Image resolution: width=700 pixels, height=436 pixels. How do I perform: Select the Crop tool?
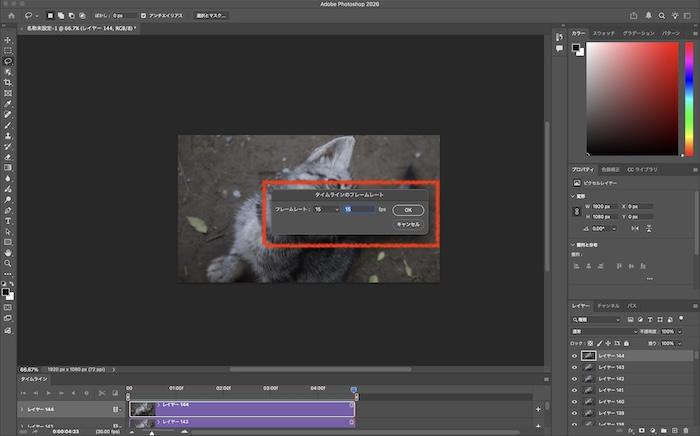[x=8, y=82]
